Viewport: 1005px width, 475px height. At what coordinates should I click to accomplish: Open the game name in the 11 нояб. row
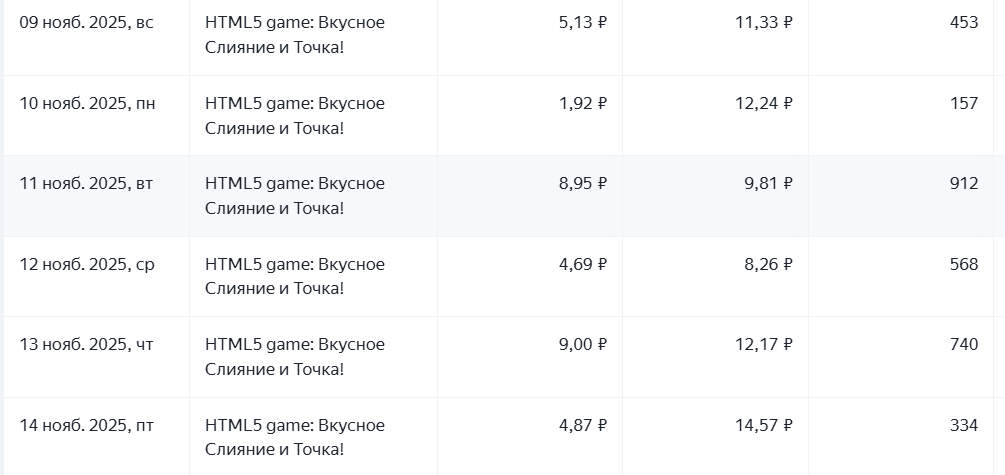tap(294, 195)
